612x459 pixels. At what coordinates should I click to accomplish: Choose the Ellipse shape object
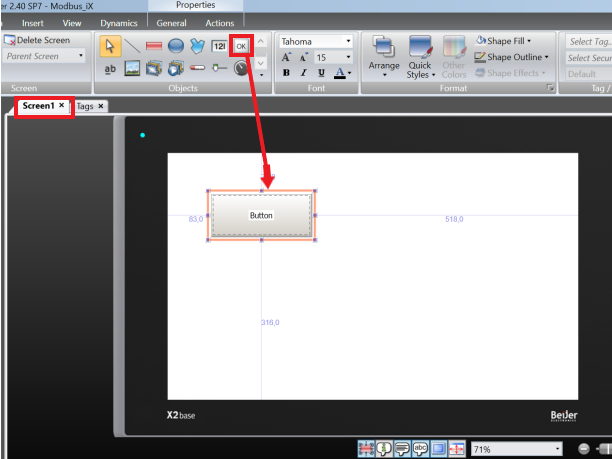[x=175, y=45]
